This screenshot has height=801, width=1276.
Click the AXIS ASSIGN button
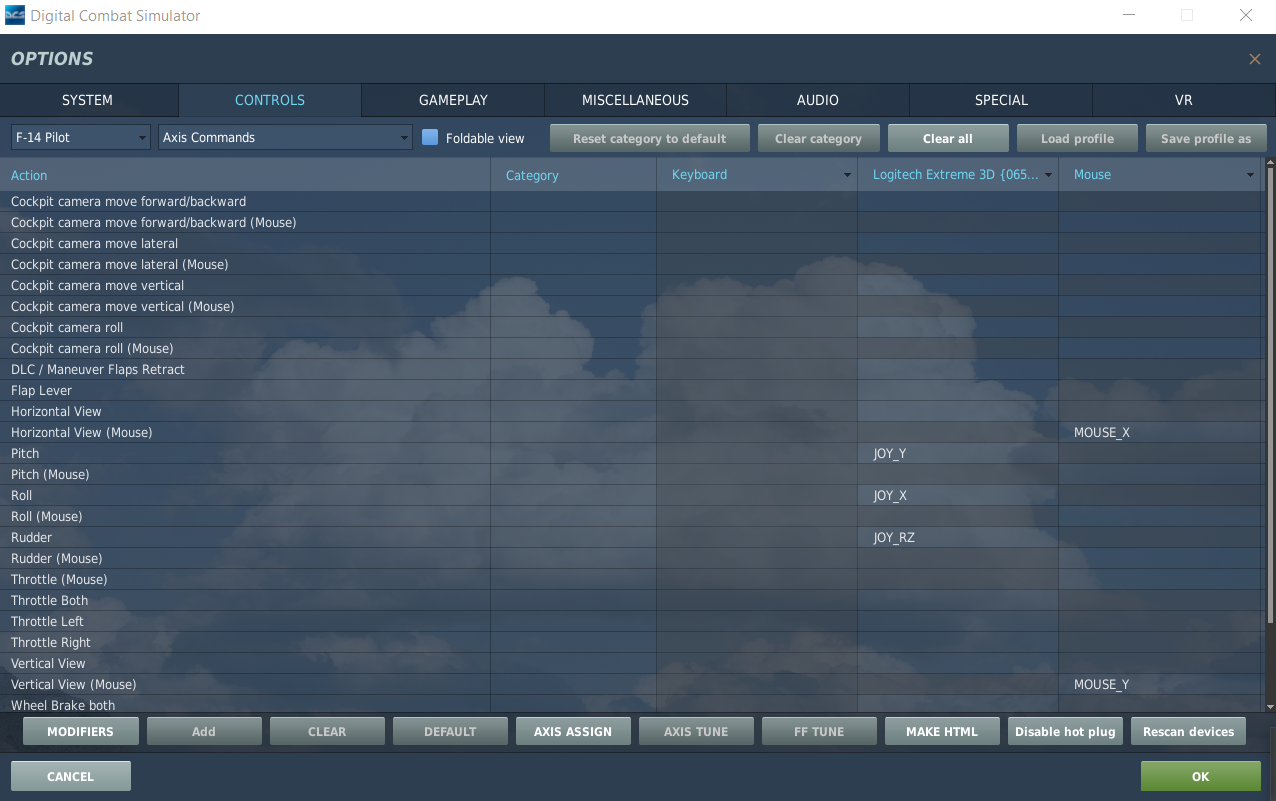coord(573,731)
